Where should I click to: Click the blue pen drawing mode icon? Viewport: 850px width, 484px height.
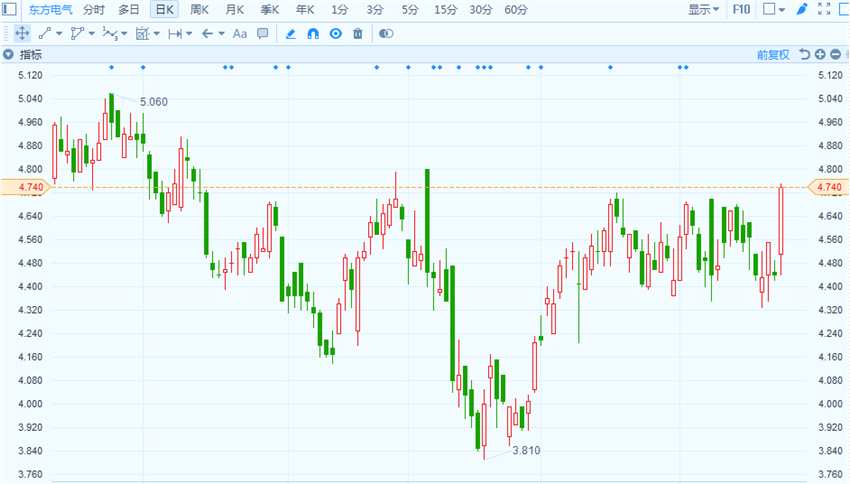[802, 9]
